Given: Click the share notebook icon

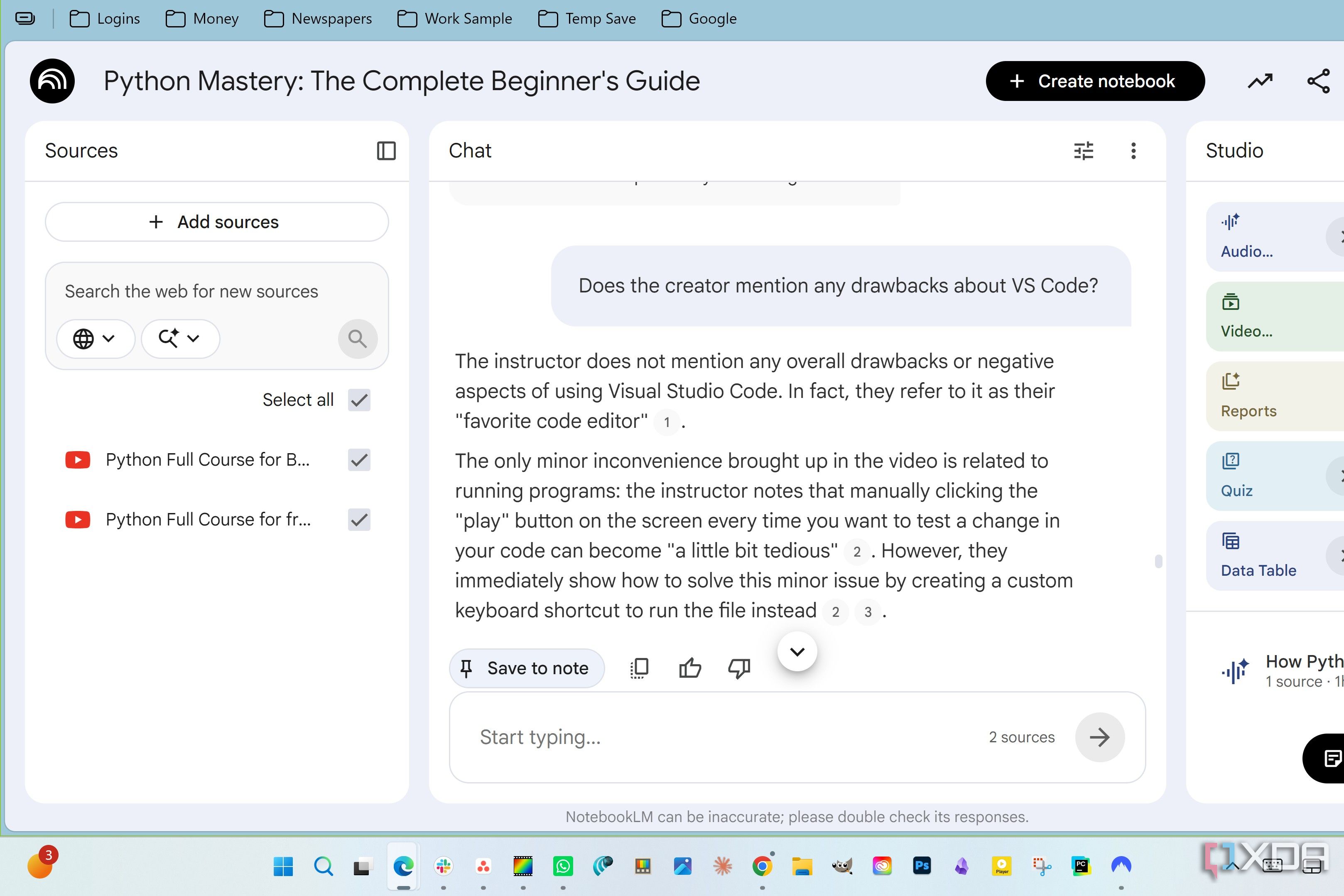Looking at the screenshot, I should click(1319, 81).
